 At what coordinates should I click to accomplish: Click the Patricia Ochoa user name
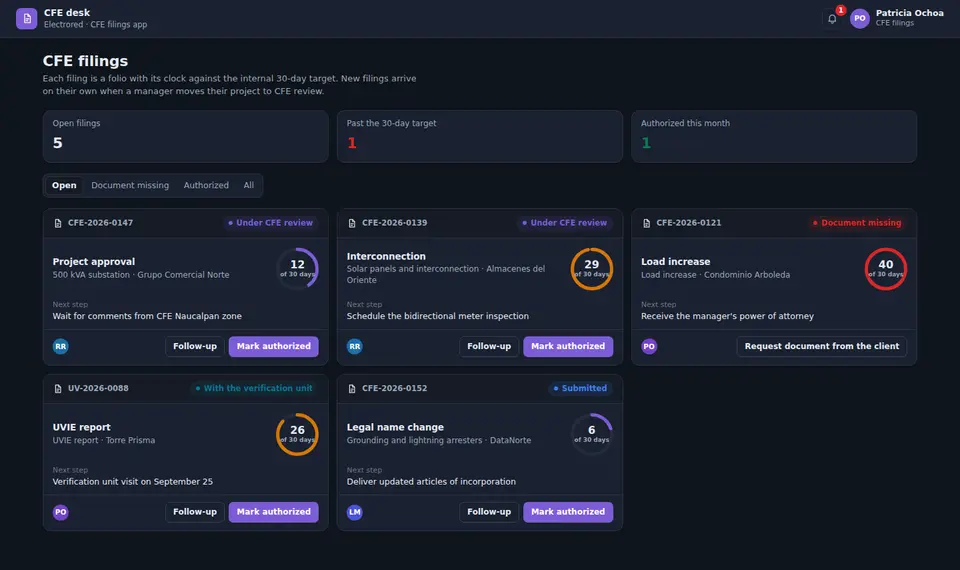click(x=909, y=13)
